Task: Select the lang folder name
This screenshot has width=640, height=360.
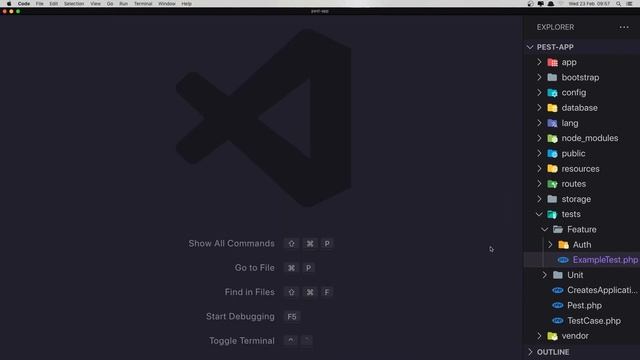Action: (570, 123)
